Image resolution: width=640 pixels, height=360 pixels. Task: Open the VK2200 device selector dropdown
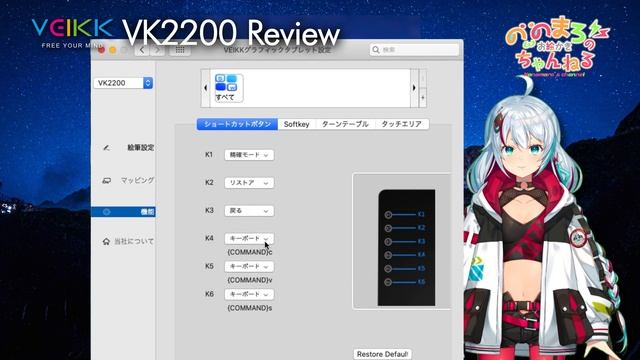(123, 83)
